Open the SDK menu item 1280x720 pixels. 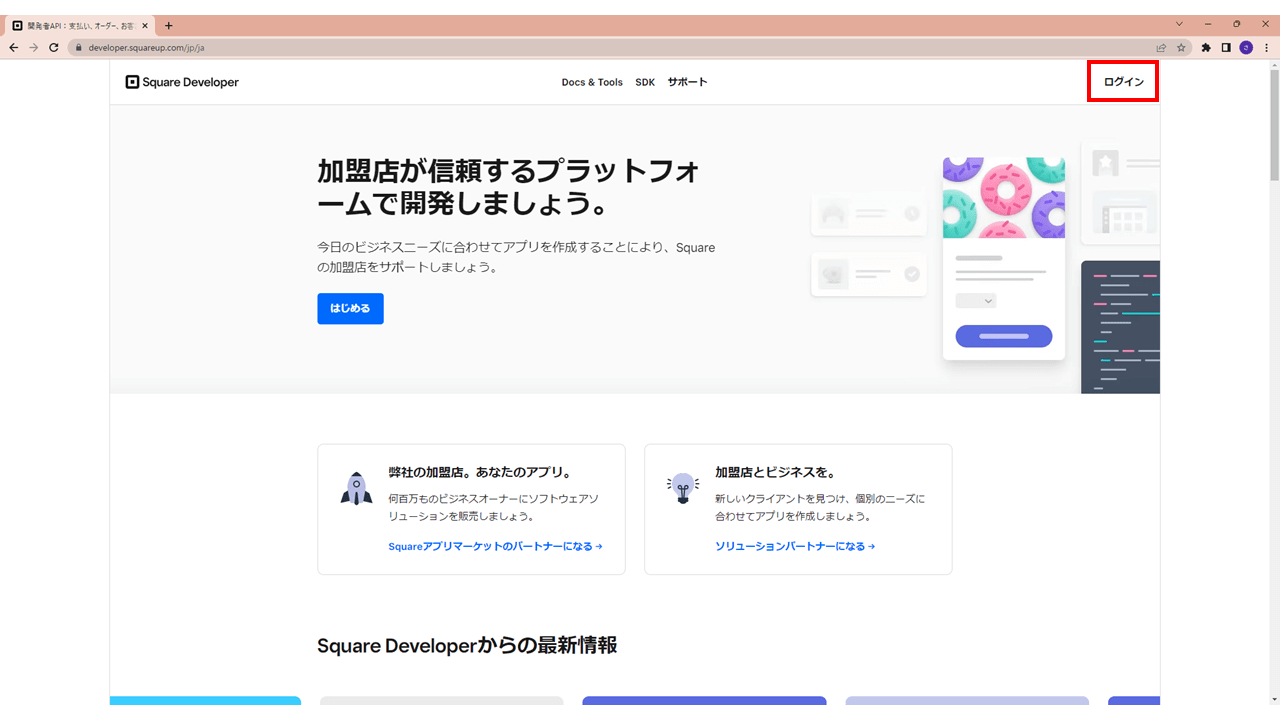645,82
